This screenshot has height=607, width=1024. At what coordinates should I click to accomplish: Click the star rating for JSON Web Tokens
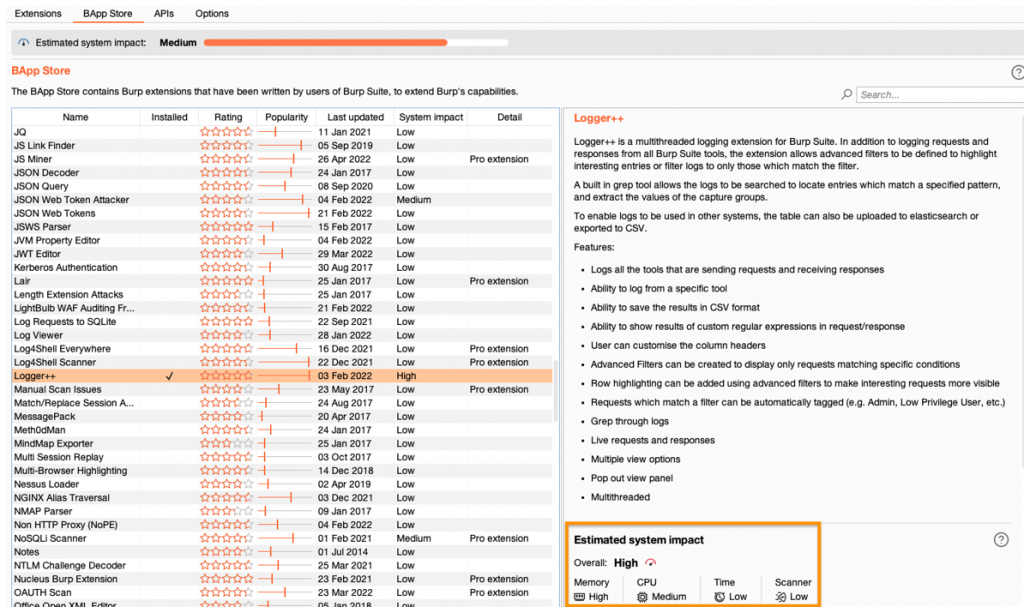pyautogui.click(x=227, y=213)
